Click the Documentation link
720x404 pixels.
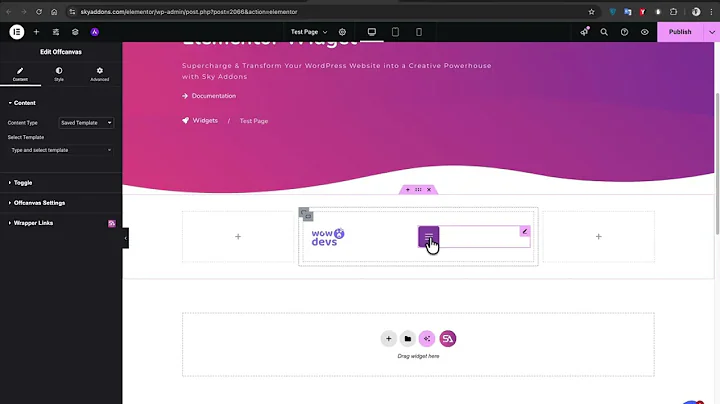(x=214, y=96)
